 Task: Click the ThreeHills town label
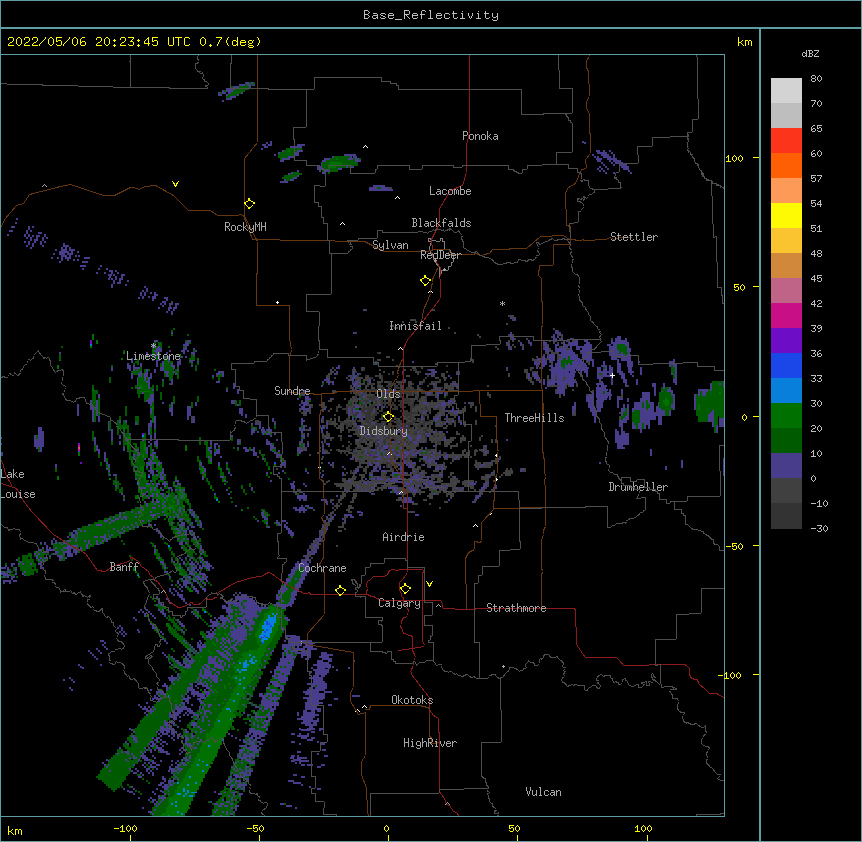pos(534,418)
